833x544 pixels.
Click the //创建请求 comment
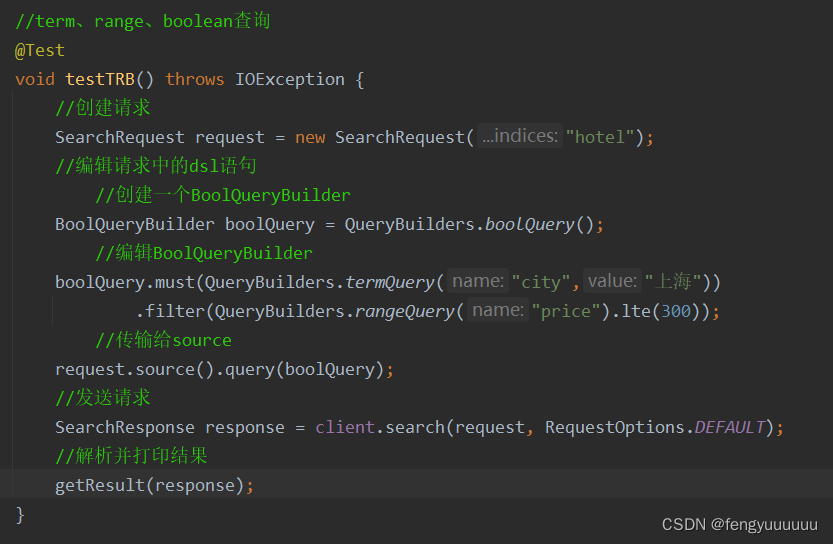[x=103, y=108]
